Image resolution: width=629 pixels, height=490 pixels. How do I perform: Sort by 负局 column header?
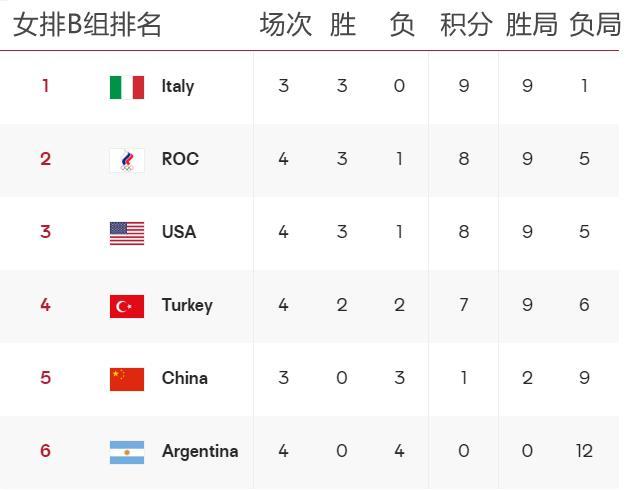(594, 25)
